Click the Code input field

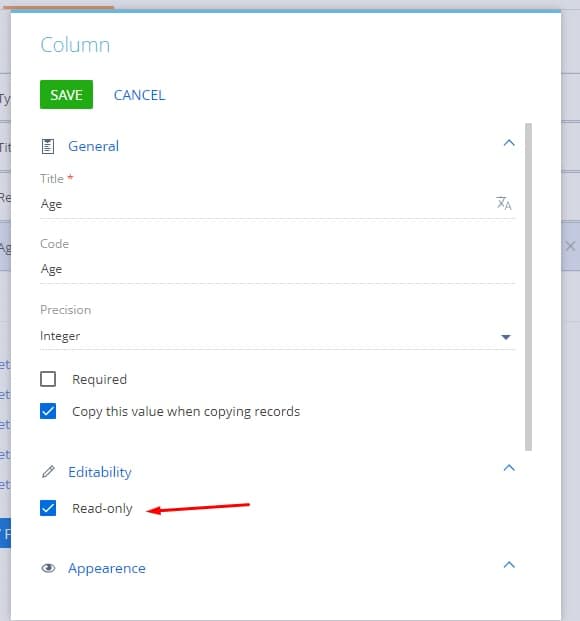277,269
